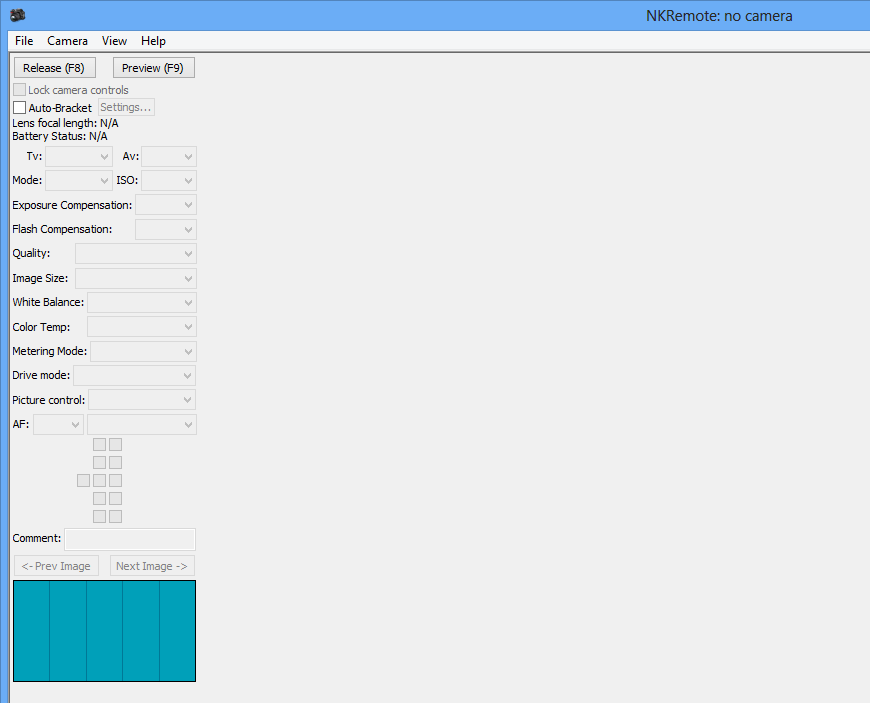Expand the Av dropdown
This screenshot has height=703, width=870.
pyautogui.click(x=169, y=156)
